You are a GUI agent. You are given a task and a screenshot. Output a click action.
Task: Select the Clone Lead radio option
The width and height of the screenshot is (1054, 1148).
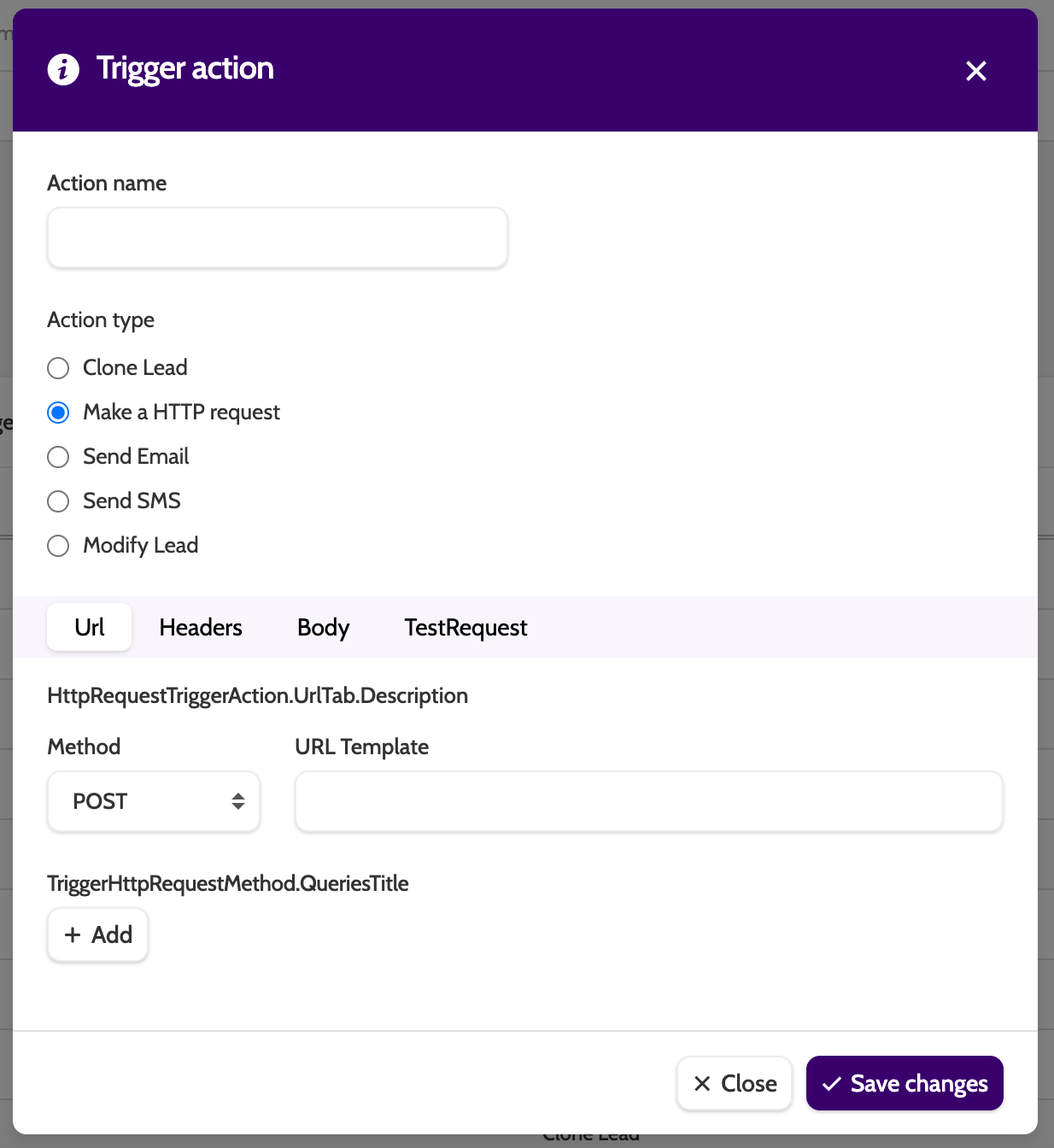58,368
